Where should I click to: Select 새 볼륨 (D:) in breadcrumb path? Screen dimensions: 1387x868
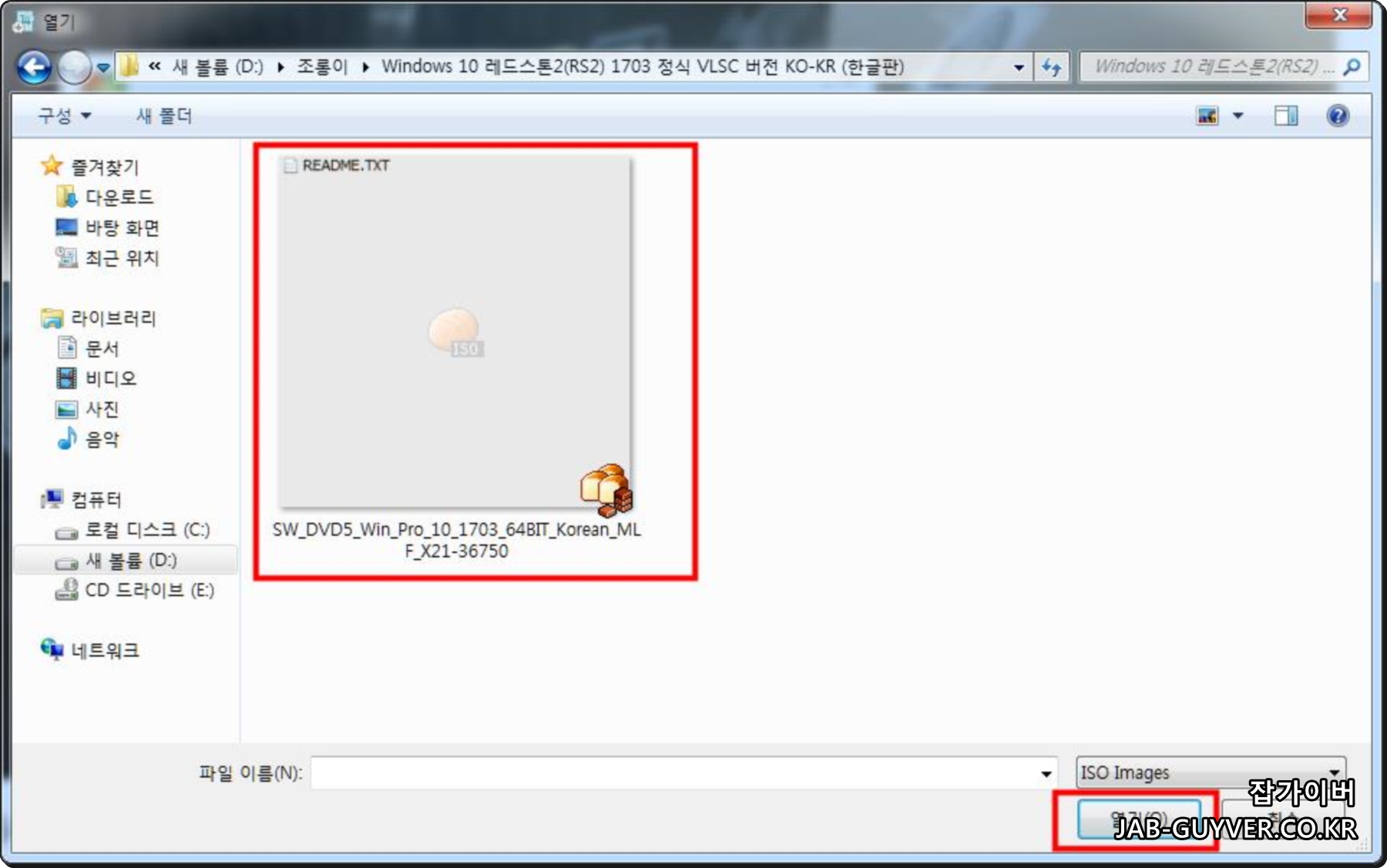click(x=218, y=67)
